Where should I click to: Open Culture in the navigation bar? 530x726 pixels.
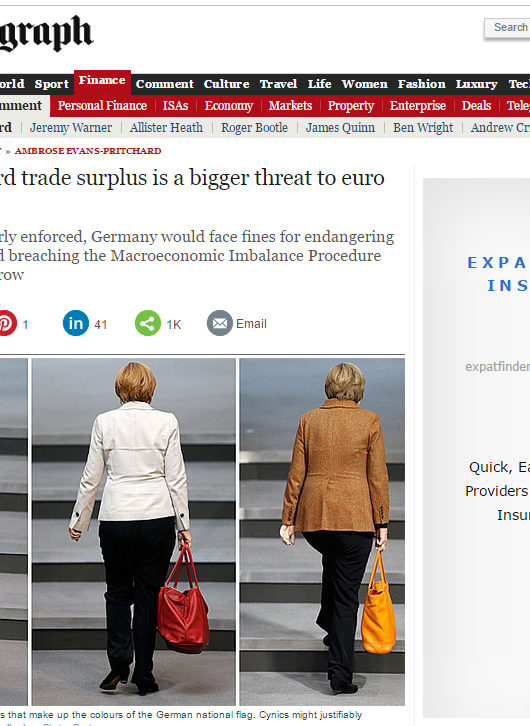226,84
